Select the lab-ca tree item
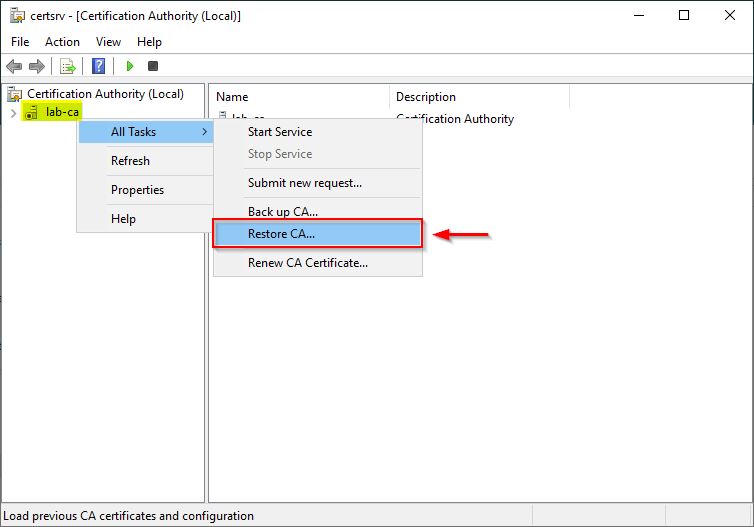Screen dimensions: 754x527 [x=62, y=112]
